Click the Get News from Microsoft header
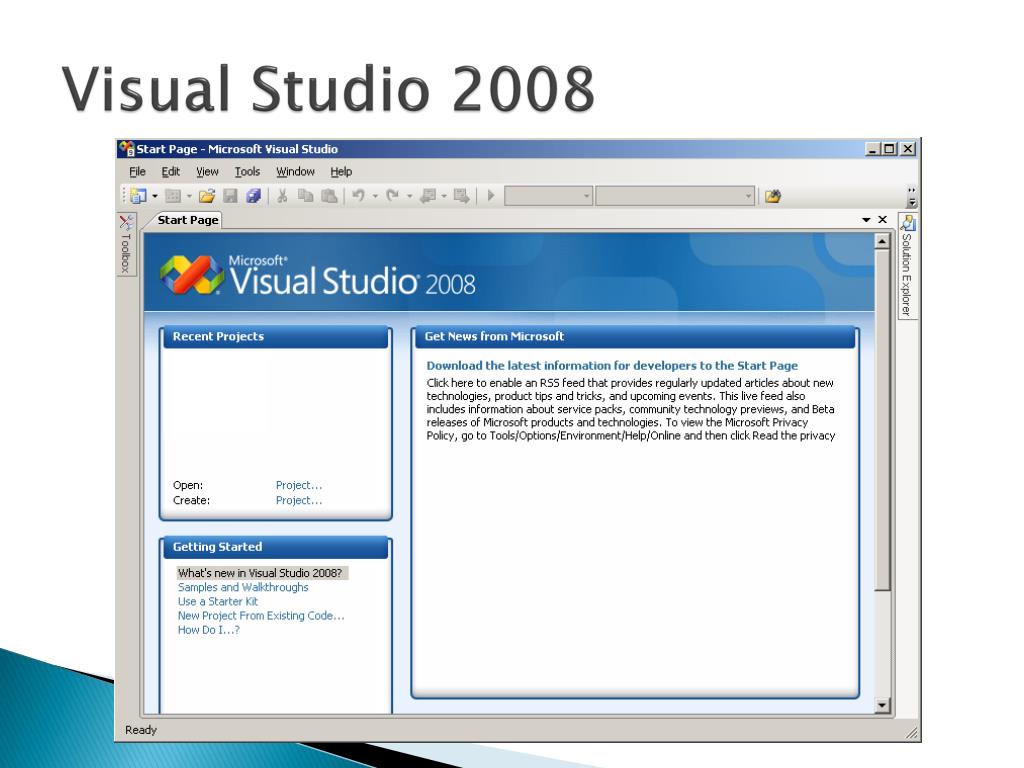This screenshot has height=768, width=1024. (x=635, y=337)
